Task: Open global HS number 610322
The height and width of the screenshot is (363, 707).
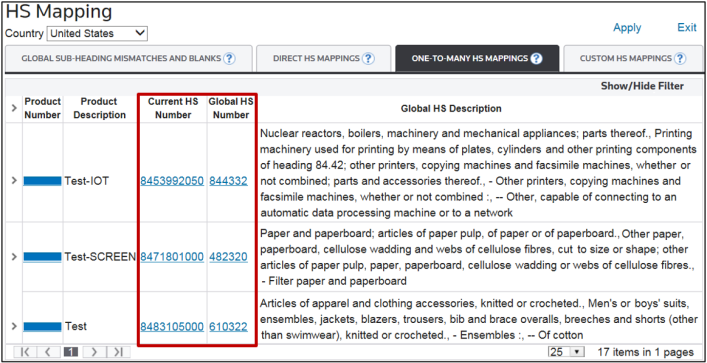Action: [228, 326]
